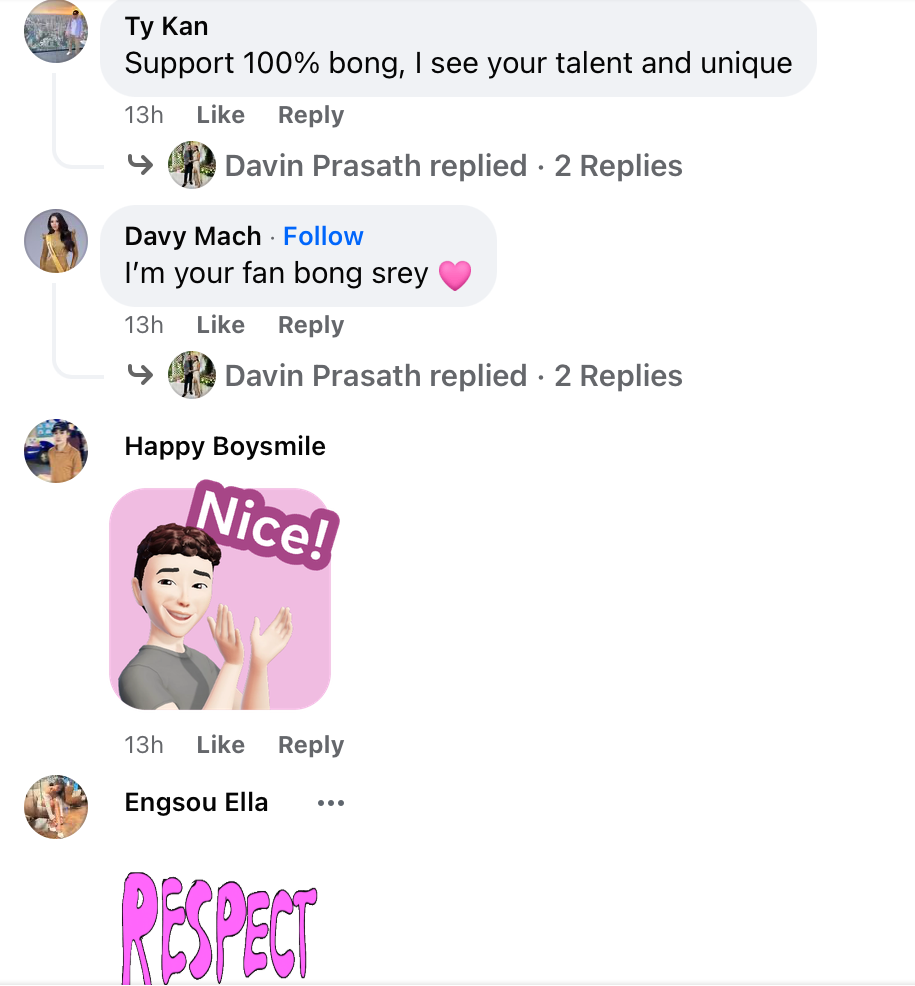Click Davin Prasath's avatar under Ty Kan's comment
The height and width of the screenshot is (986, 915).
191,166
